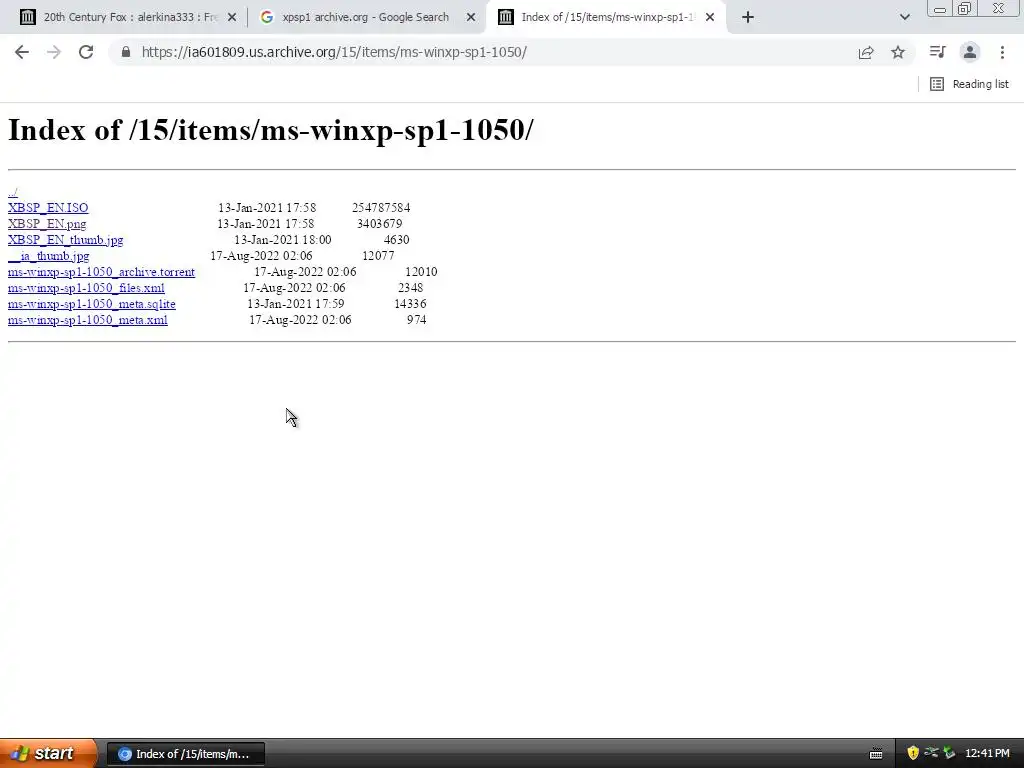Viewport: 1024px width, 768px height.
Task: Open XBSP_EN_thumb.jpg link
Action: 65,240
